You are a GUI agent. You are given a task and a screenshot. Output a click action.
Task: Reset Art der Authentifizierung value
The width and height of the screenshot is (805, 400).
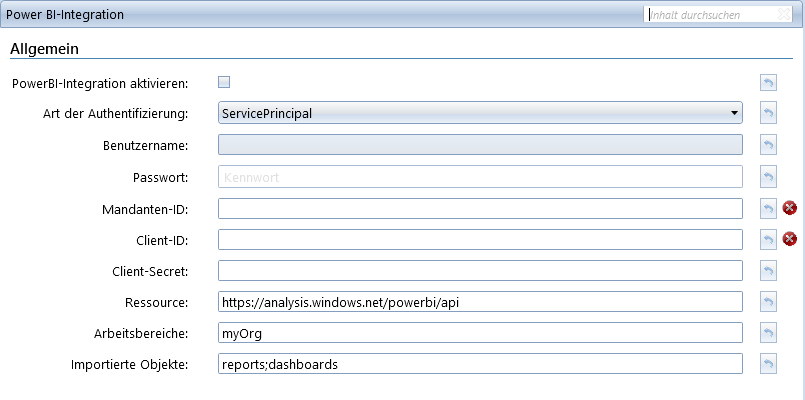click(x=768, y=112)
